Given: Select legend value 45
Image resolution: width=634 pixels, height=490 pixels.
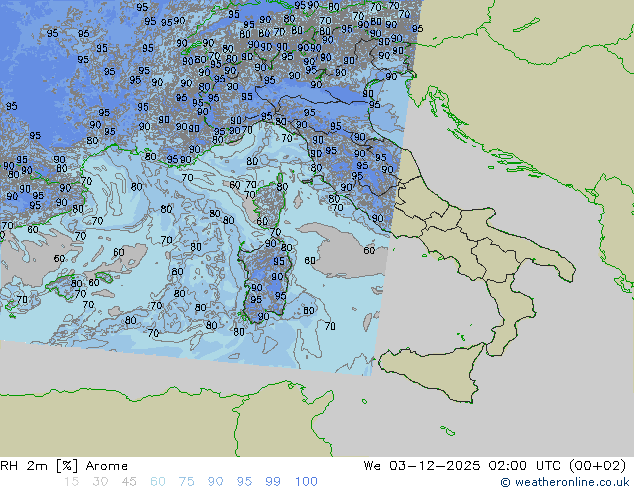Looking at the screenshot, I should (129, 482).
